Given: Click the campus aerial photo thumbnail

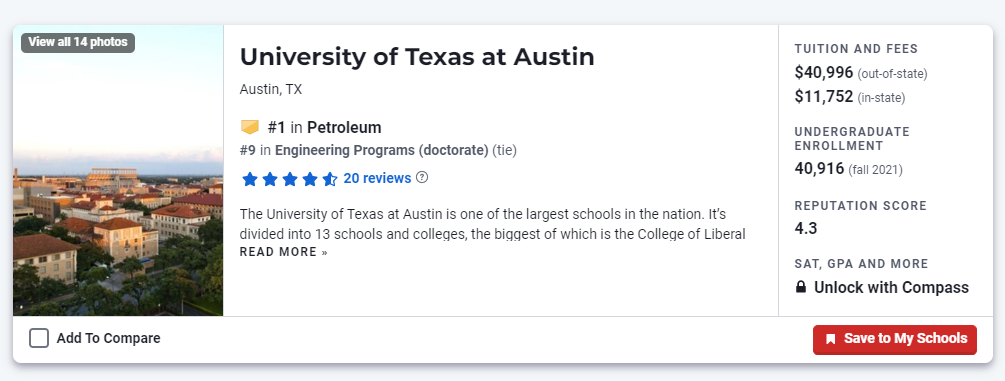Looking at the screenshot, I should (x=118, y=171).
